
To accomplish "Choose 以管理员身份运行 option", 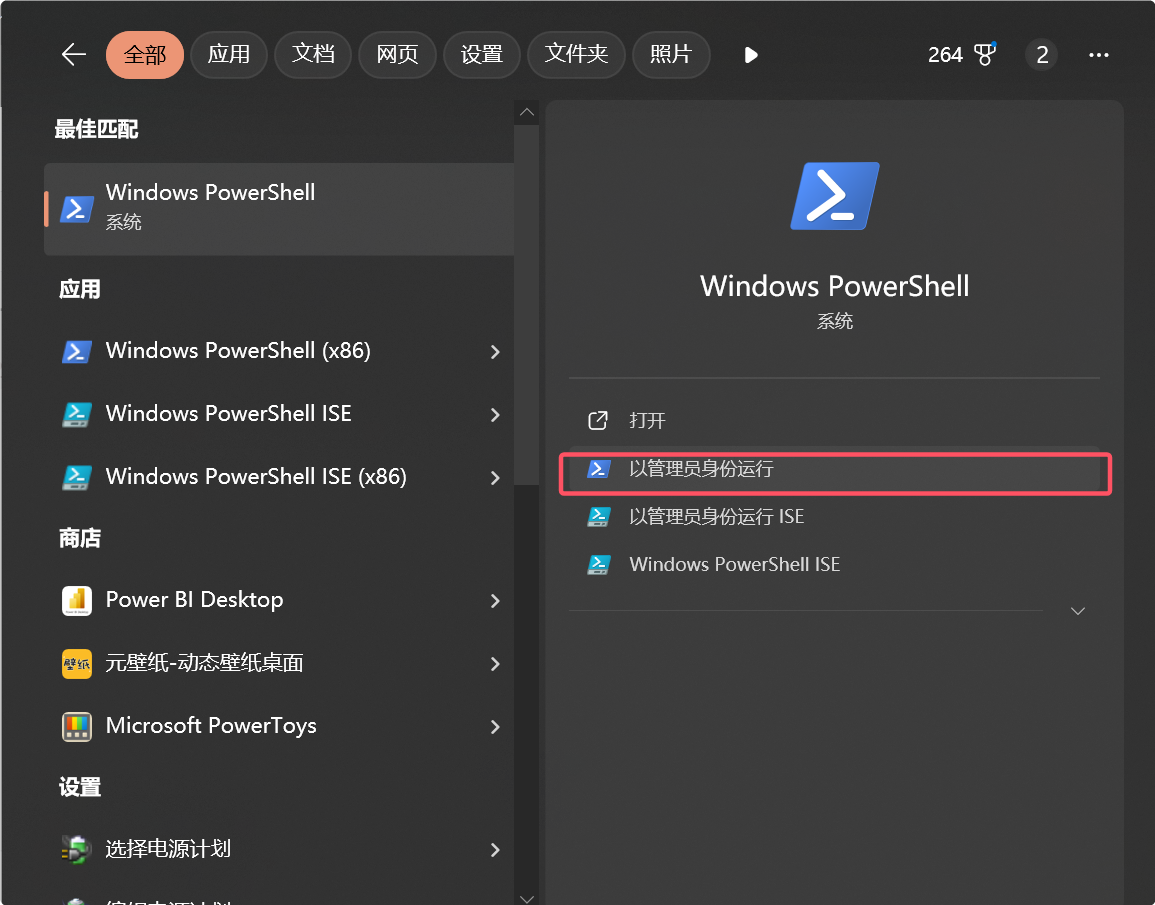I will pyautogui.click(x=835, y=469).
